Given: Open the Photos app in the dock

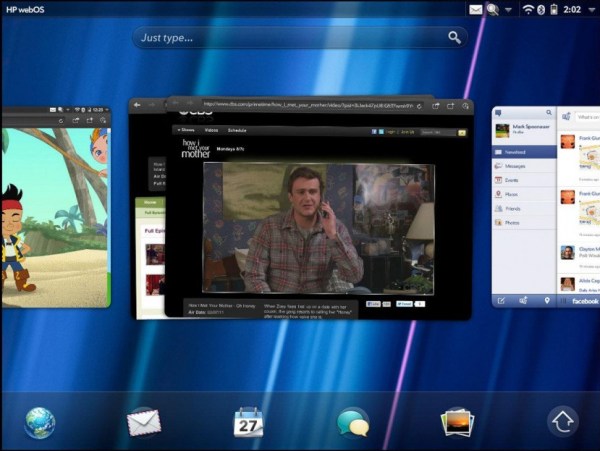Looking at the screenshot, I should tap(457, 423).
